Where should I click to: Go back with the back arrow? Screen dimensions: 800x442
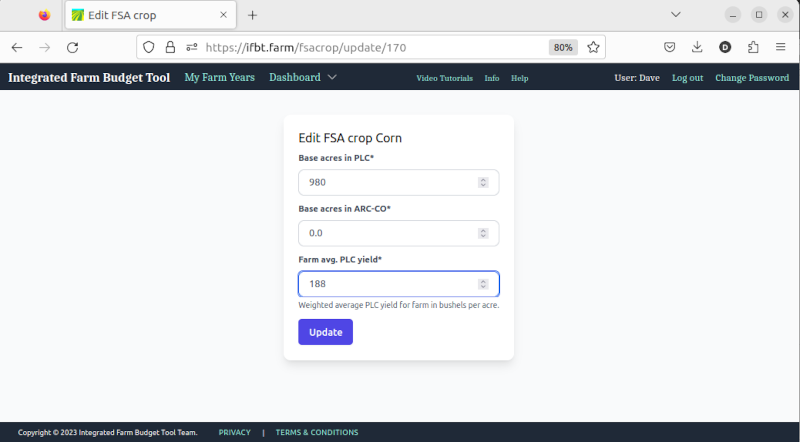pos(17,47)
